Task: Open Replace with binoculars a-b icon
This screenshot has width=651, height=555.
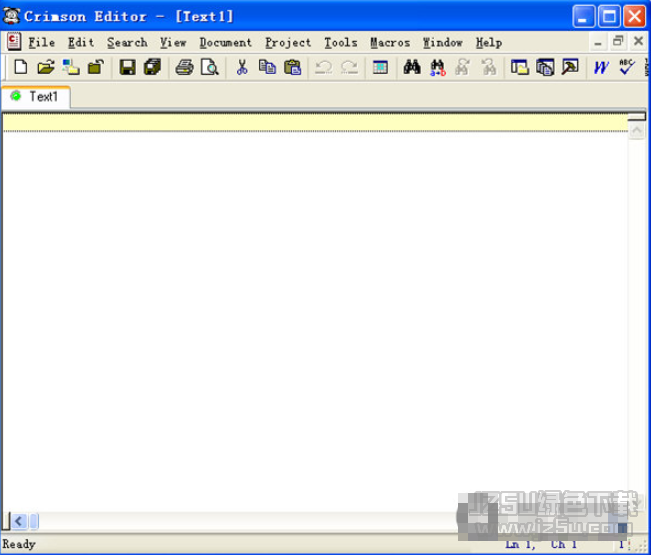Action: [x=438, y=68]
